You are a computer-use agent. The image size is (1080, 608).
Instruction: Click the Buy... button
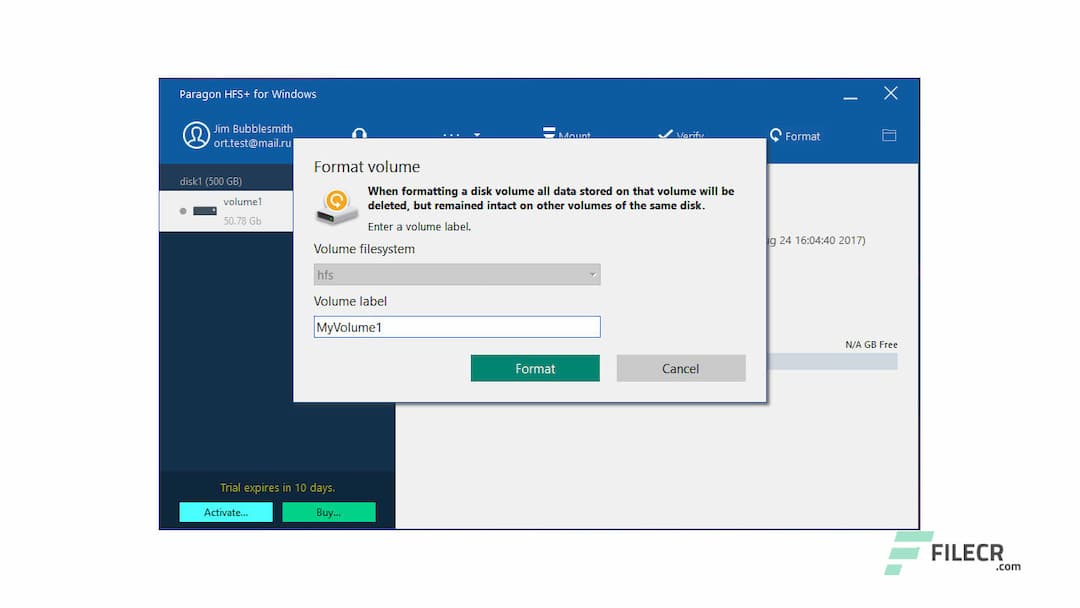[329, 511]
